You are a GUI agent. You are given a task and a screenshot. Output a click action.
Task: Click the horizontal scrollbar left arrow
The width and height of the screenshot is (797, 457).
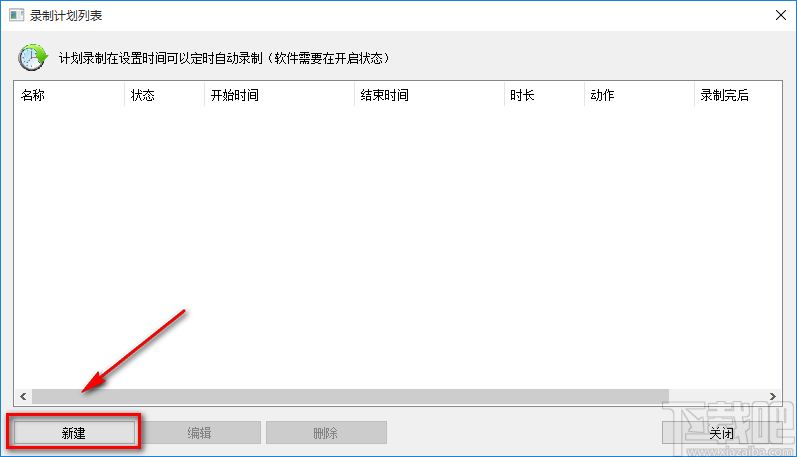tap(23, 397)
